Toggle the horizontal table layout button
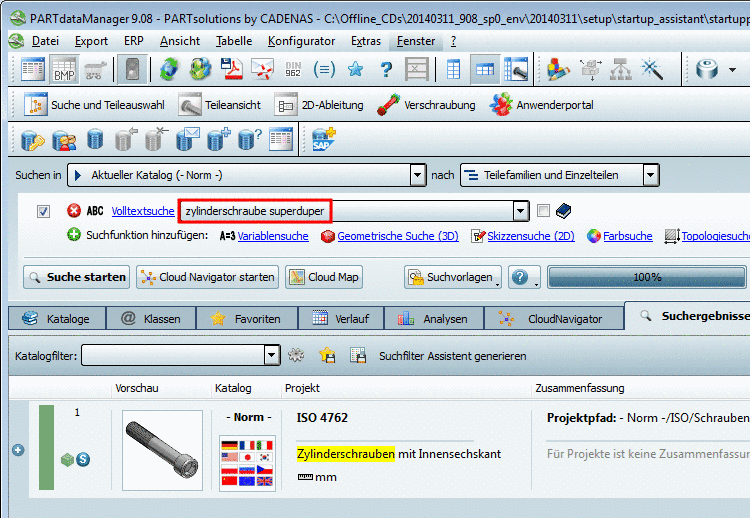 (x=485, y=69)
